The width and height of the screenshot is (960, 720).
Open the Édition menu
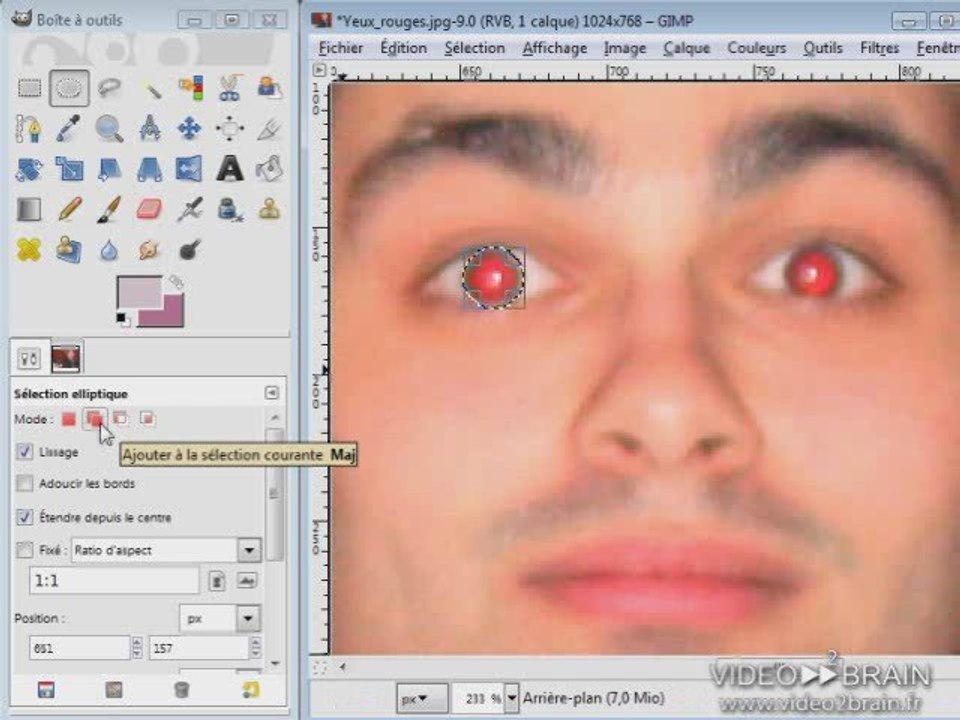point(403,48)
